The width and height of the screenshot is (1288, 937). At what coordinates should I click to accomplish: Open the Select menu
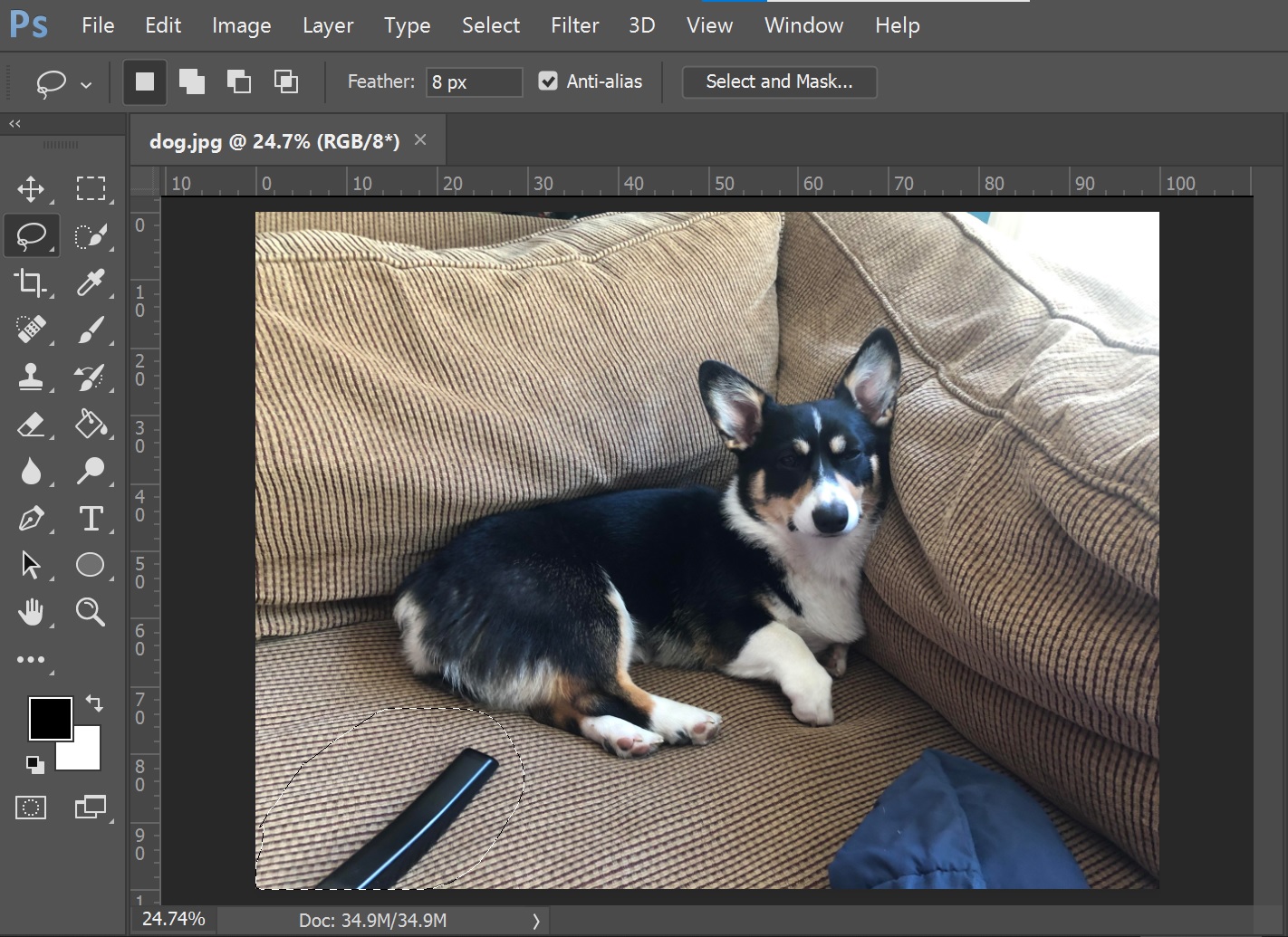(491, 25)
